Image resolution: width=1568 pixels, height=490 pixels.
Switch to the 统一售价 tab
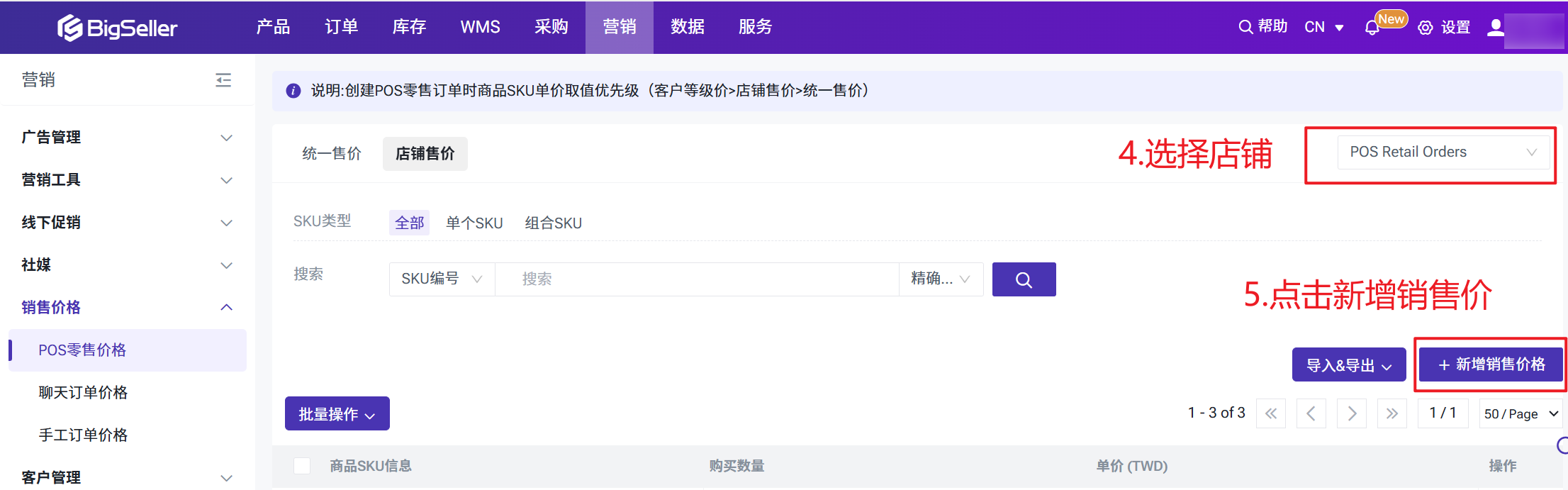[x=332, y=154]
